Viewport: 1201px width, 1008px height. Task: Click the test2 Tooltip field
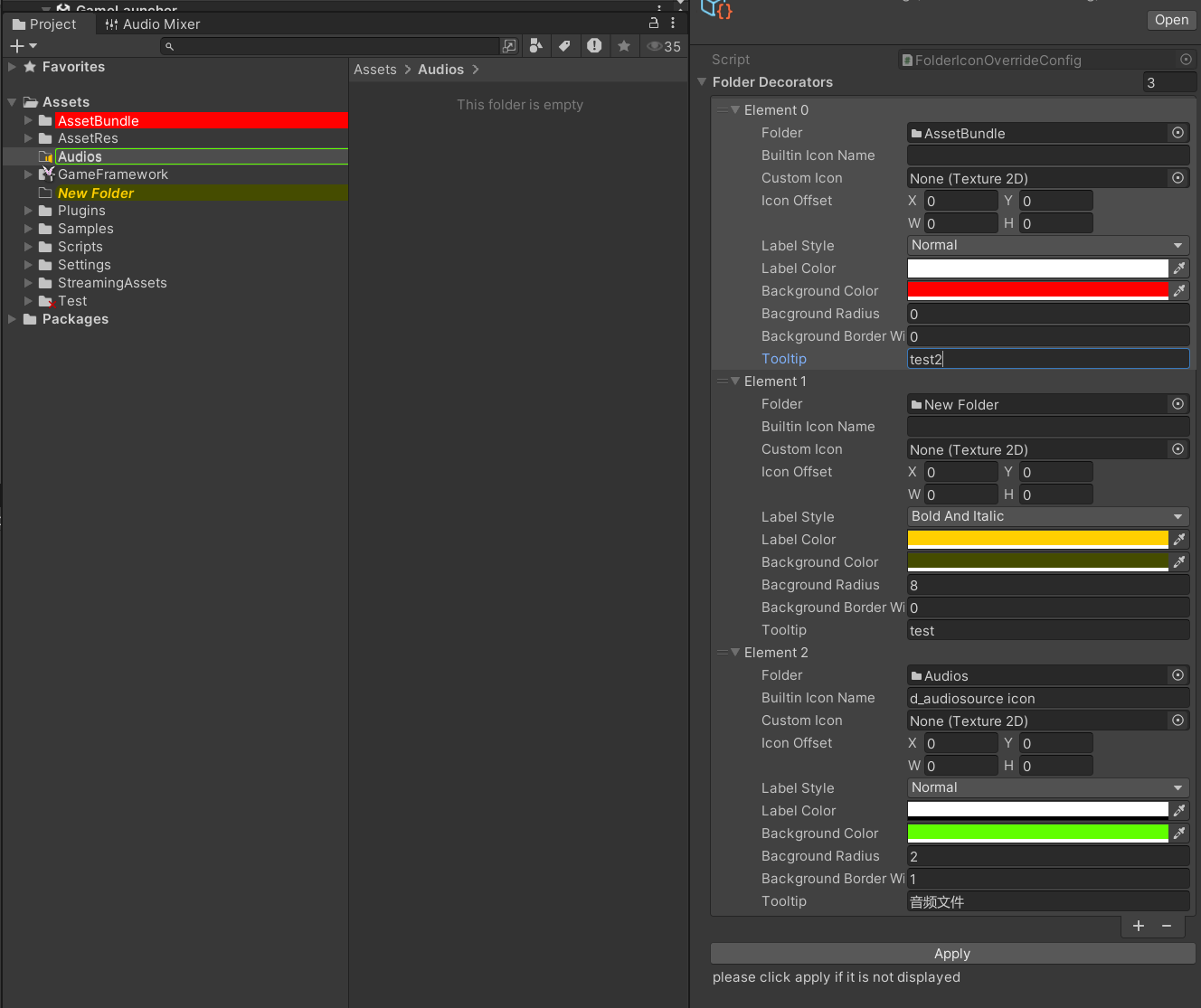[1048, 359]
